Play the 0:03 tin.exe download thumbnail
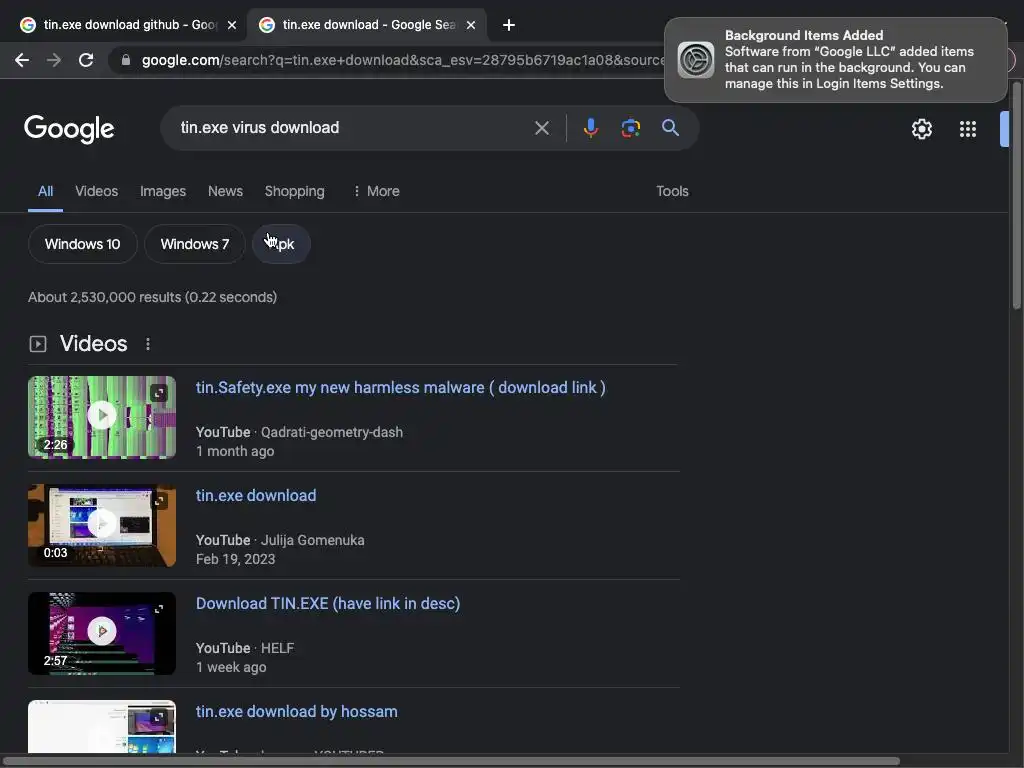Viewport: 1024px width, 768px height. [x=102, y=525]
